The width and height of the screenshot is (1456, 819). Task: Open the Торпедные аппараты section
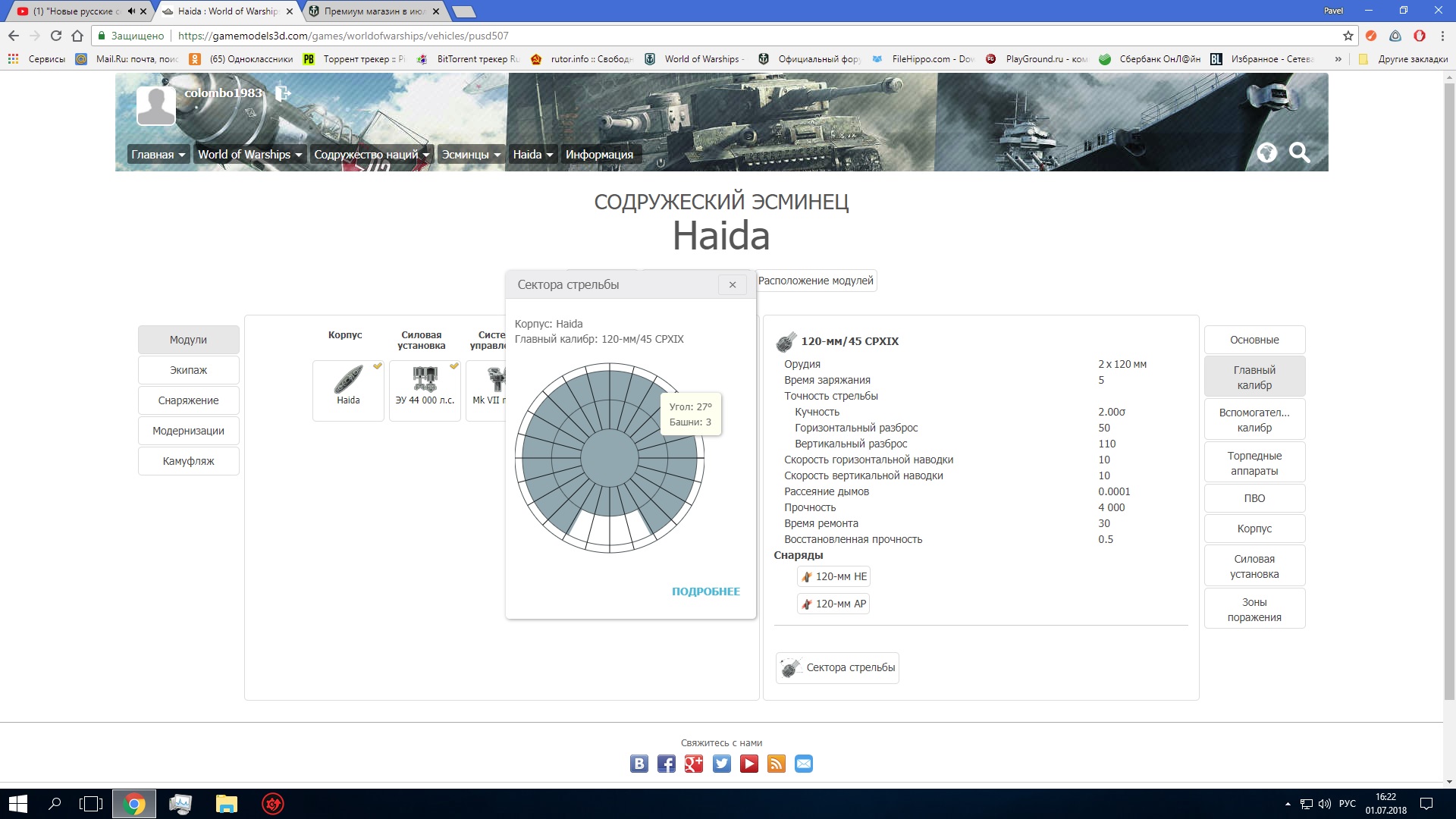[x=1254, y=463]
